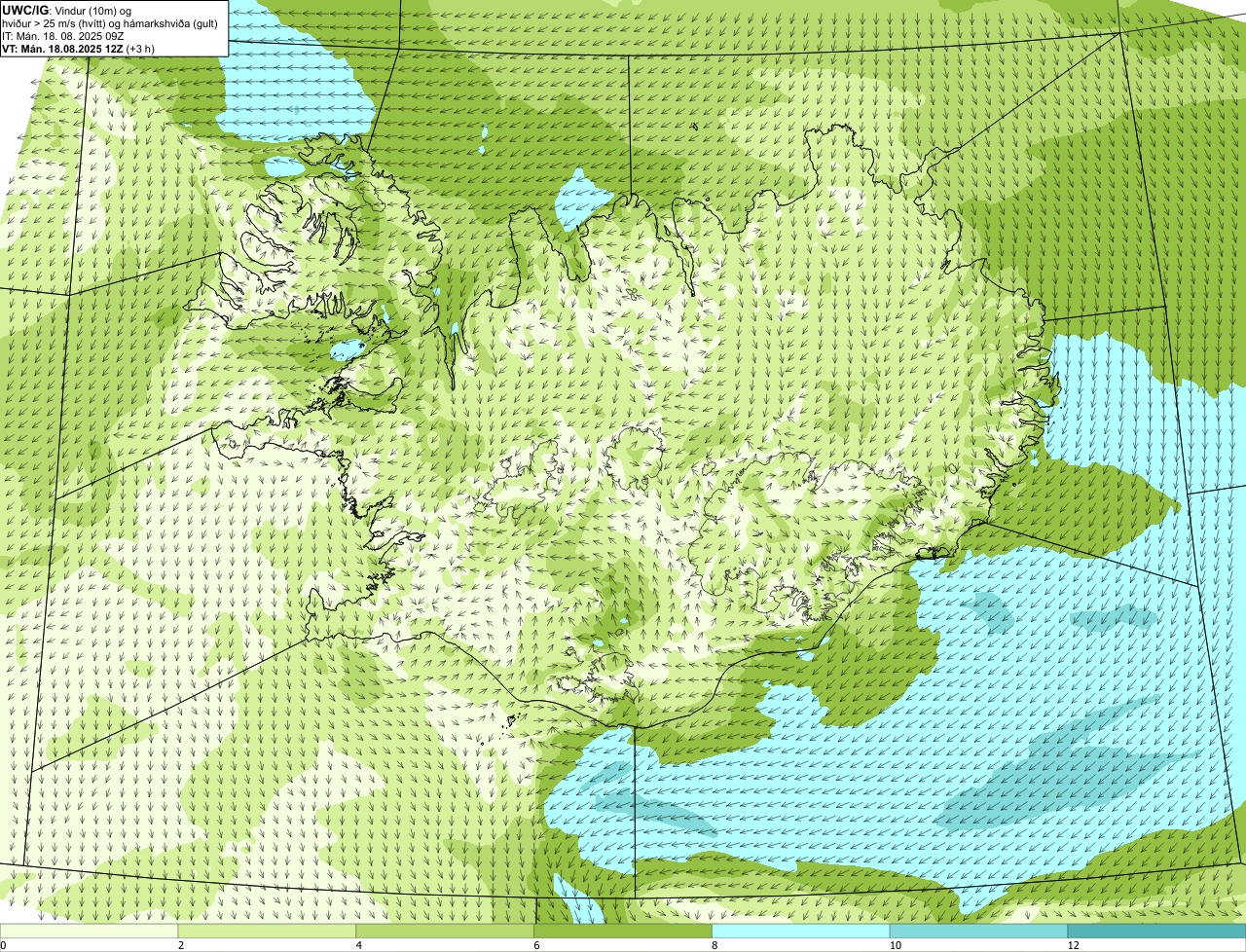The image size is (1246, 952).
Task: Click the 4–6 m/s green scale band
Action: [x=445, y=931]
